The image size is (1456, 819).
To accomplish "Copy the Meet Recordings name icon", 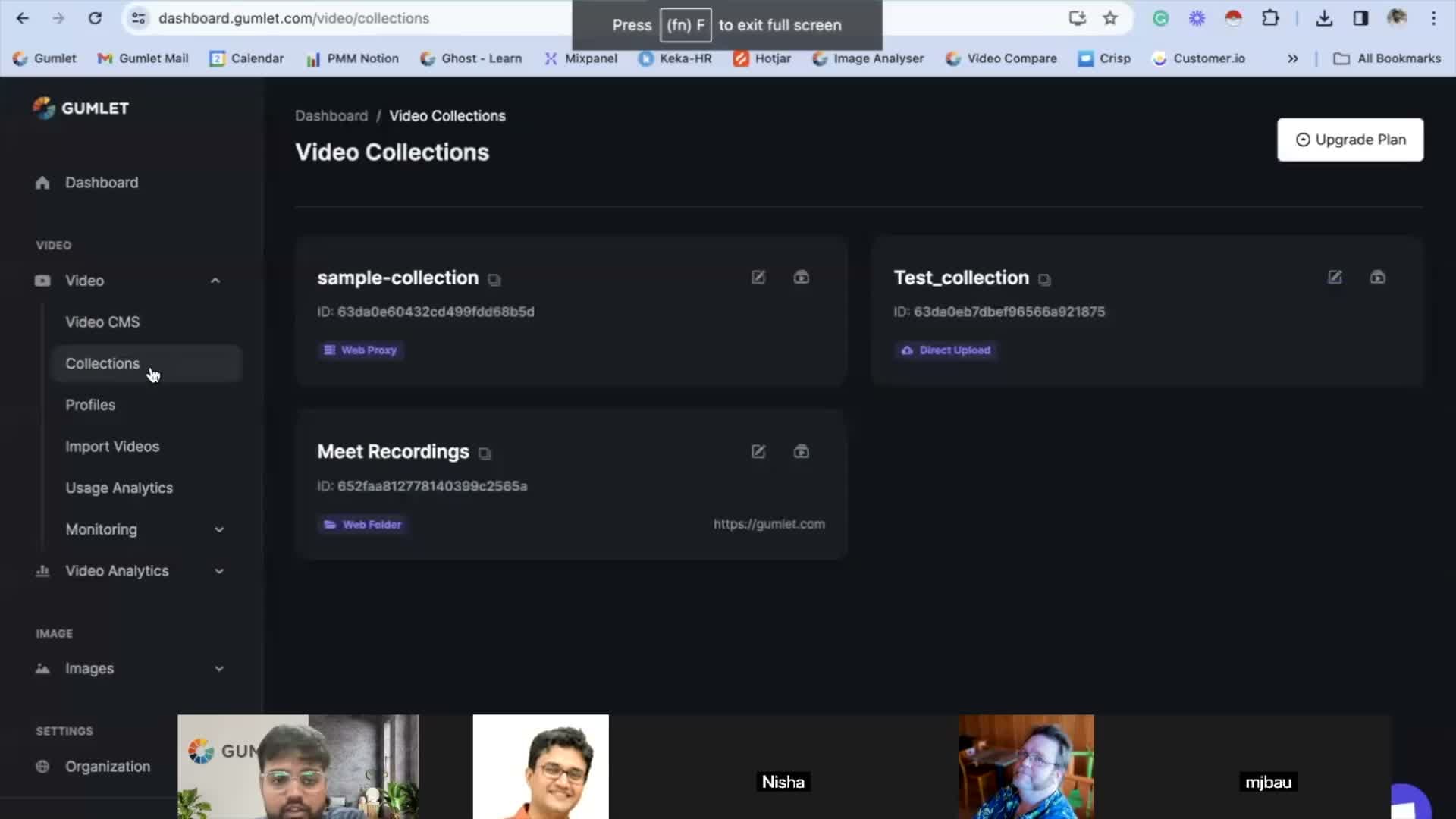I will pyautogui.click(x=485, y=454).
